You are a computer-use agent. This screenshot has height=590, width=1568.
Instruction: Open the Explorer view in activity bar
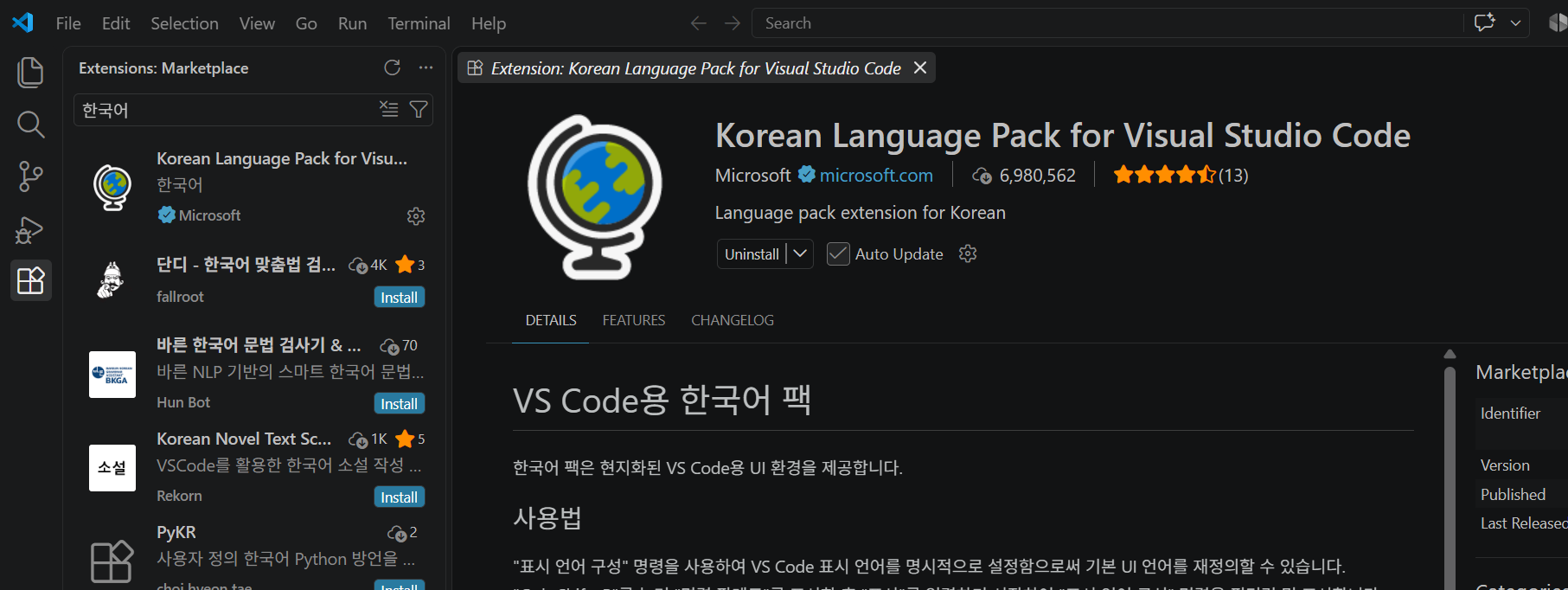point(30,72)
